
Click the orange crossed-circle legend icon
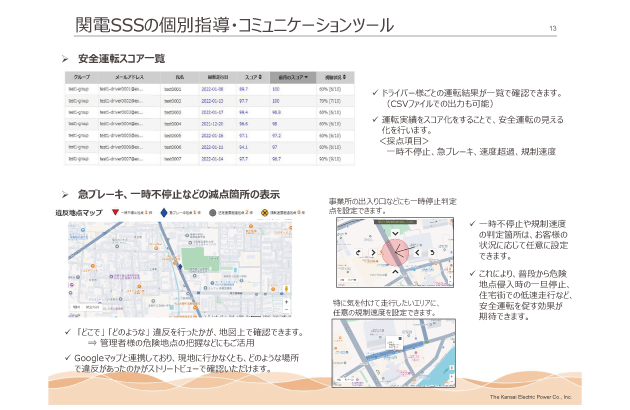coord(264,213)
